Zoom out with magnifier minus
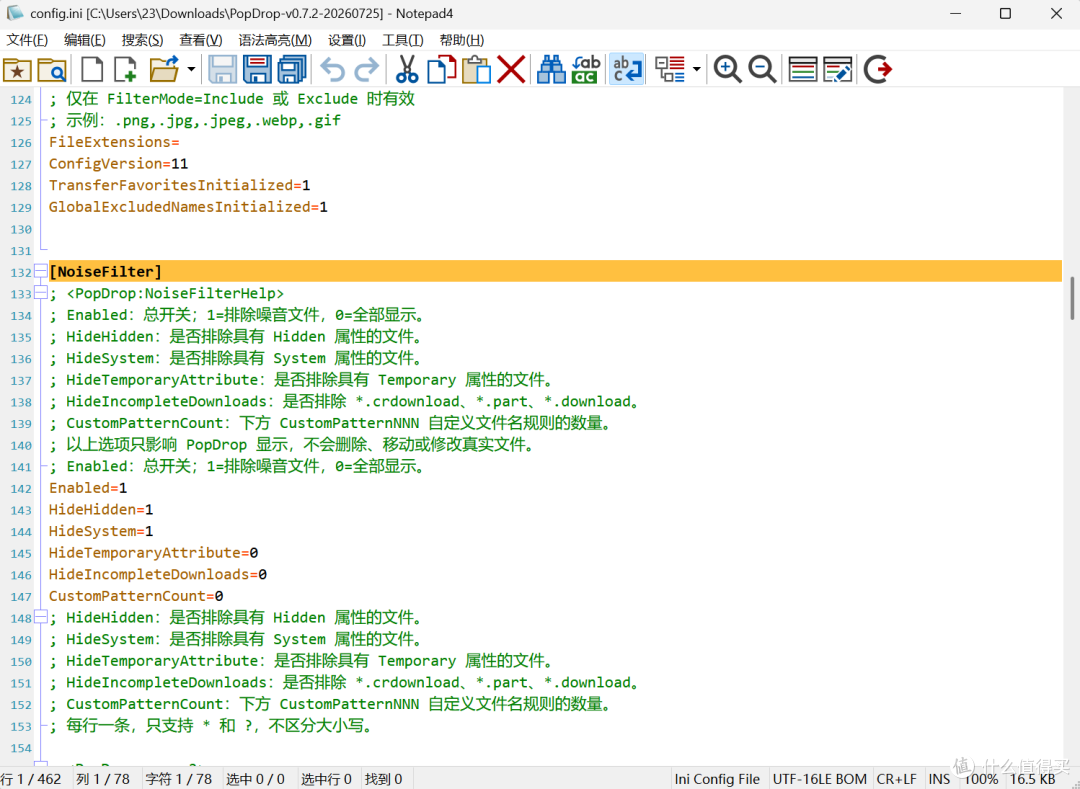Image resolution: width=1080 pixels, height=789 pixels. [762, 70]
